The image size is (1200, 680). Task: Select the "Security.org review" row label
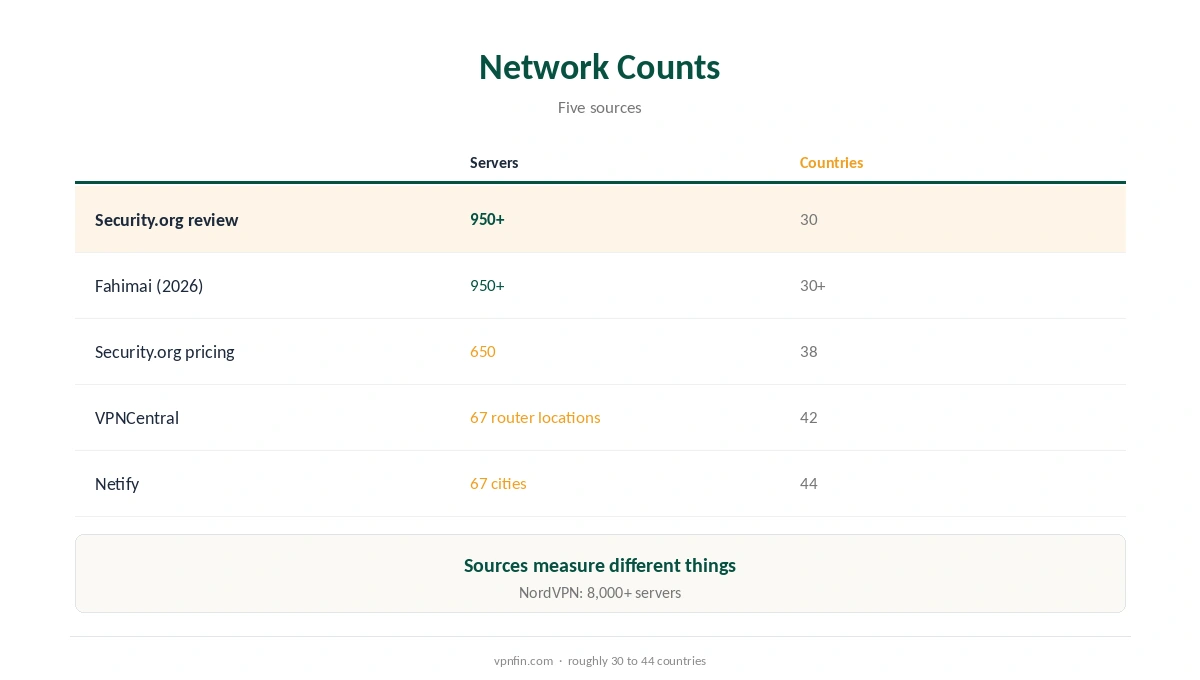(166, 220)
